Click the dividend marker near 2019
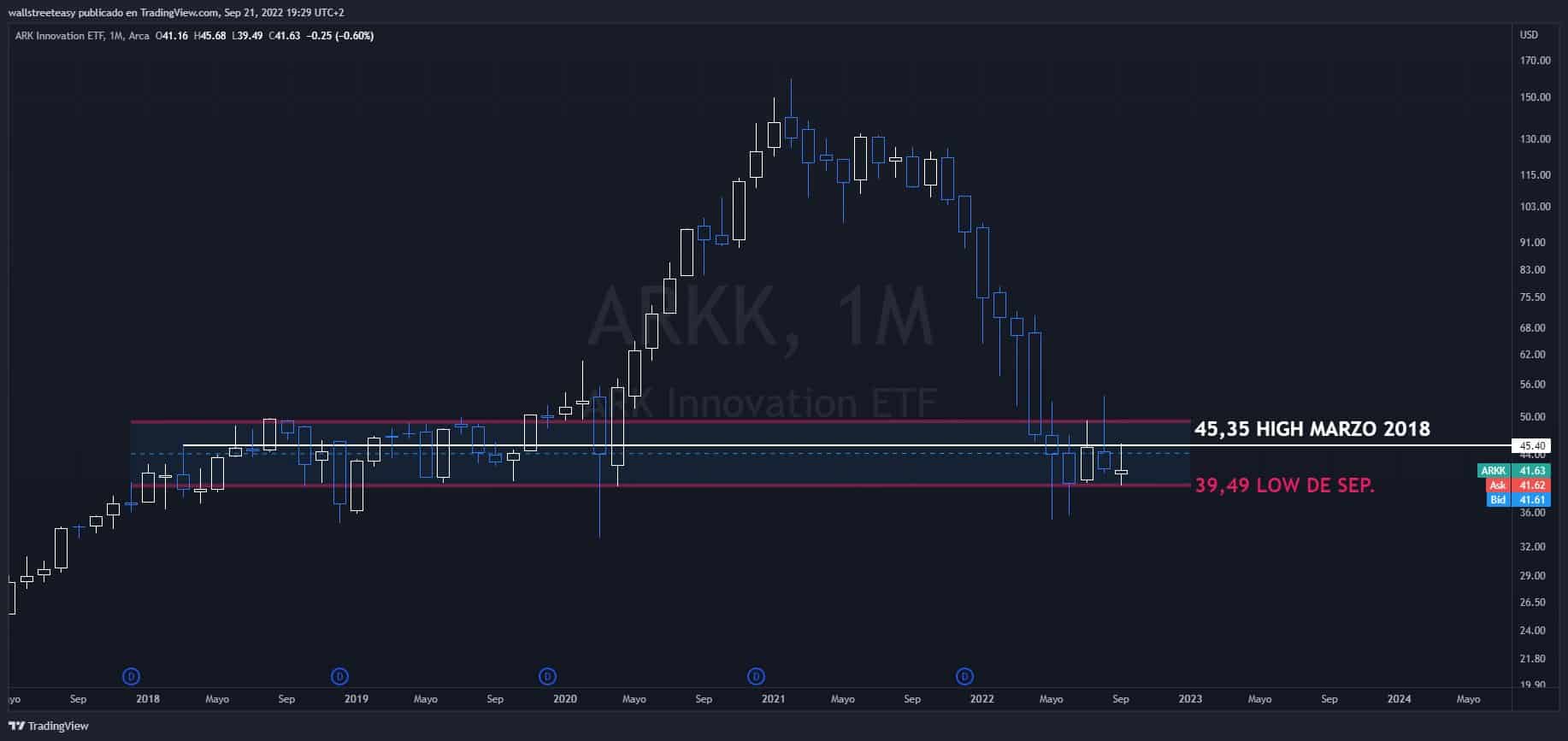Viewport: 1568px width, 741px height. coord(339,677)
